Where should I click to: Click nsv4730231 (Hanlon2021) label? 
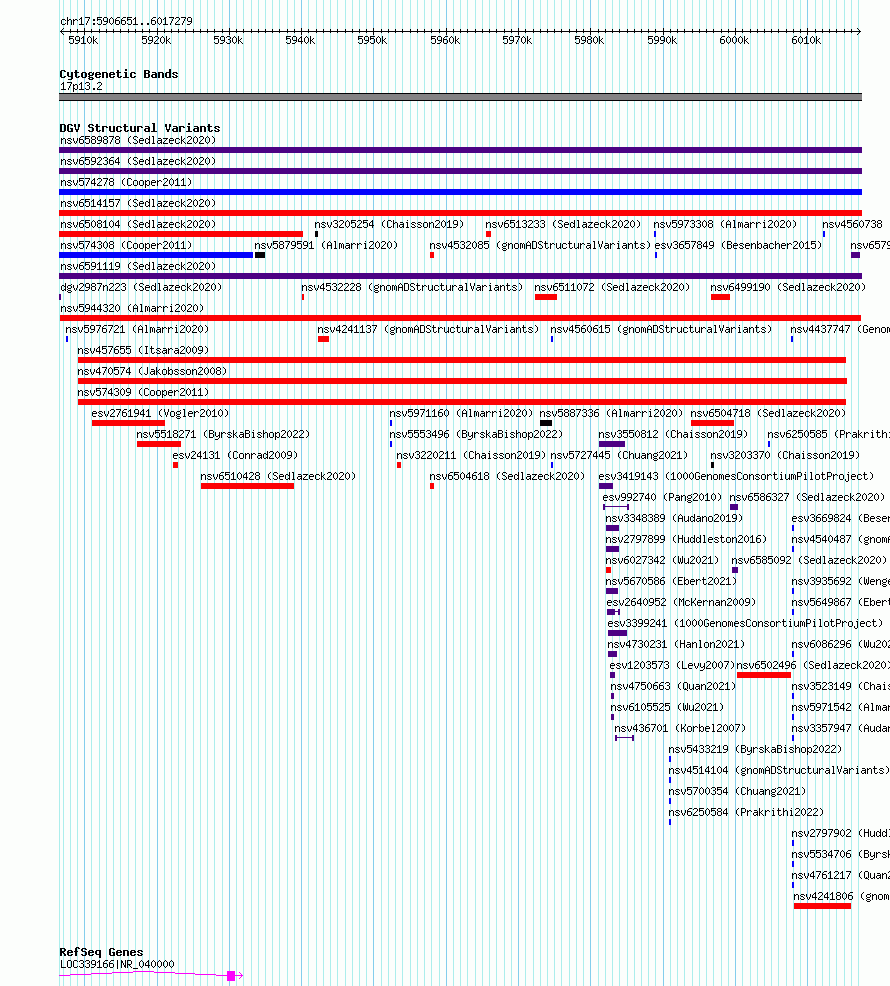pyautogui.click(x=676, y=645)
